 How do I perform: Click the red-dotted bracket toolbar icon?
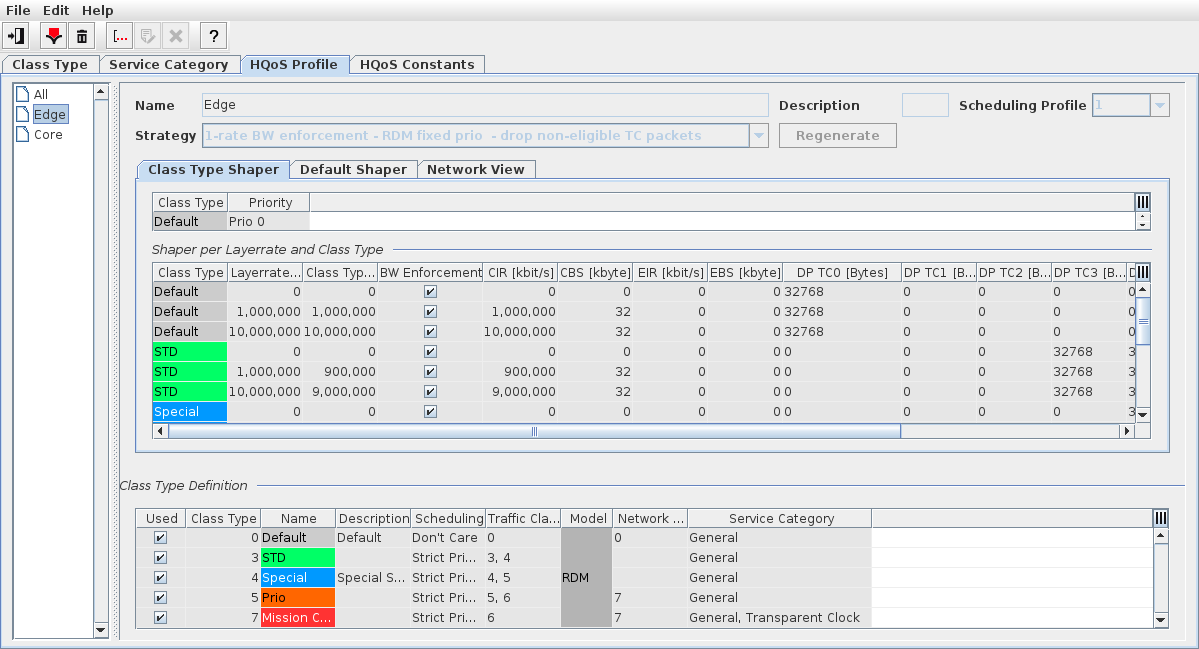(x=120, y=36)
